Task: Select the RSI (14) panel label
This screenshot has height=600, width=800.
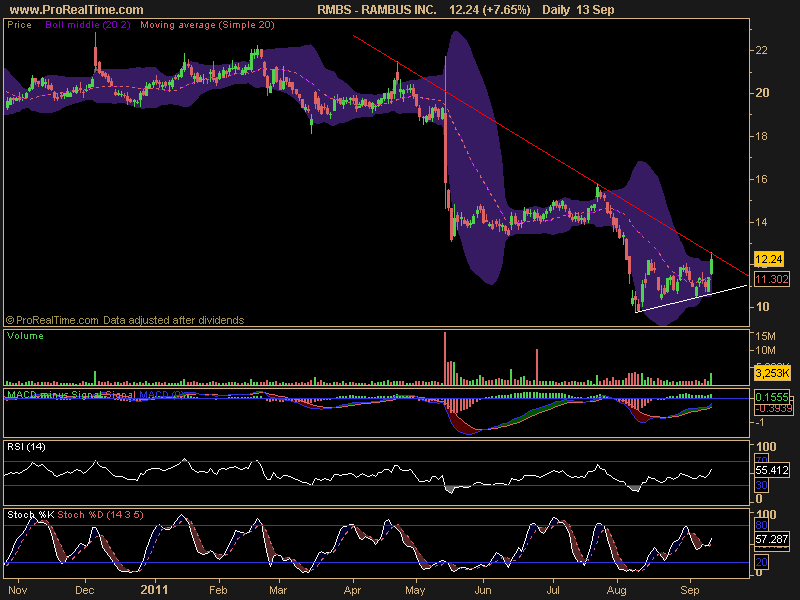Action: [x=27, y=447]
